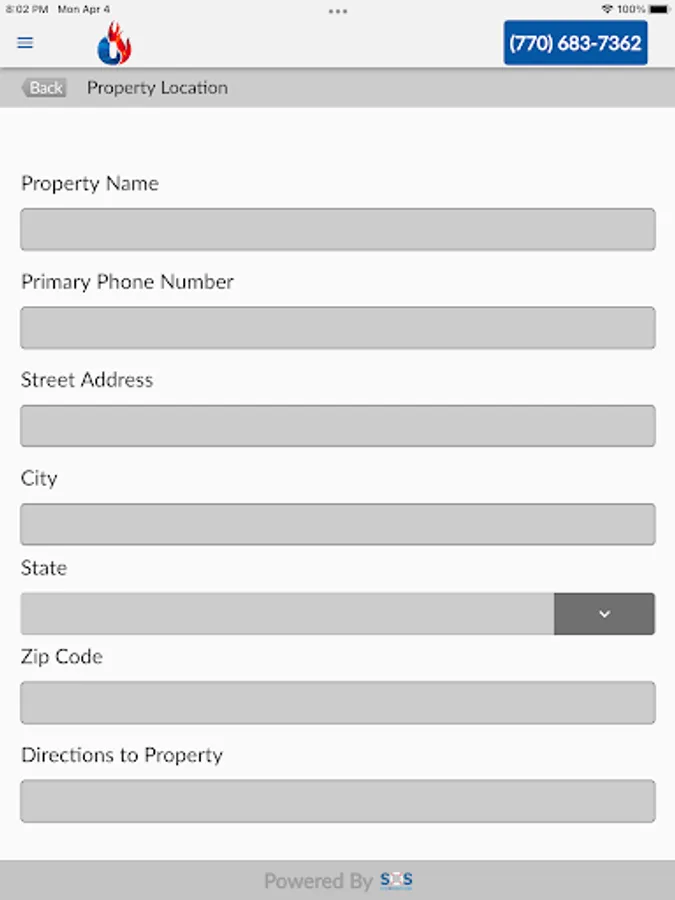Tap the three-dot multitasking indicator
Viewport: 675px width, 900px height.
click(x=338, y=11)
